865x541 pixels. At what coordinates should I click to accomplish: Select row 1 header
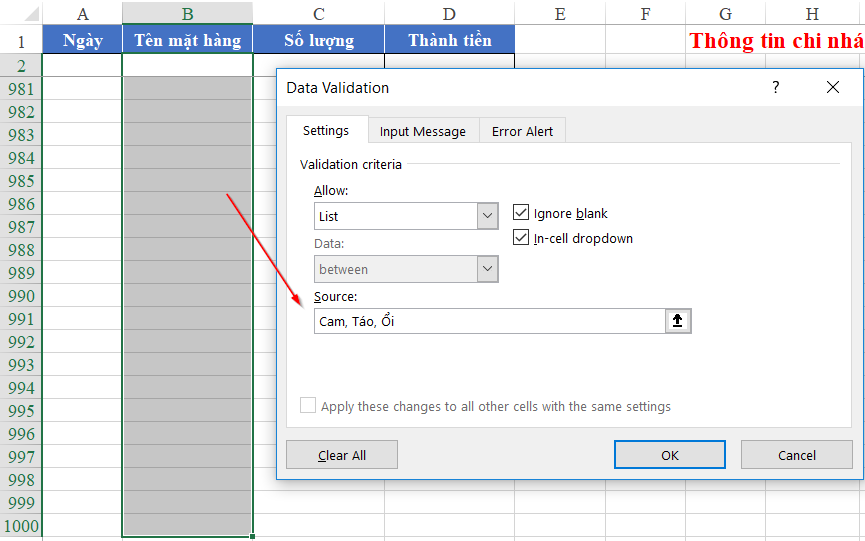pos(21,41)
